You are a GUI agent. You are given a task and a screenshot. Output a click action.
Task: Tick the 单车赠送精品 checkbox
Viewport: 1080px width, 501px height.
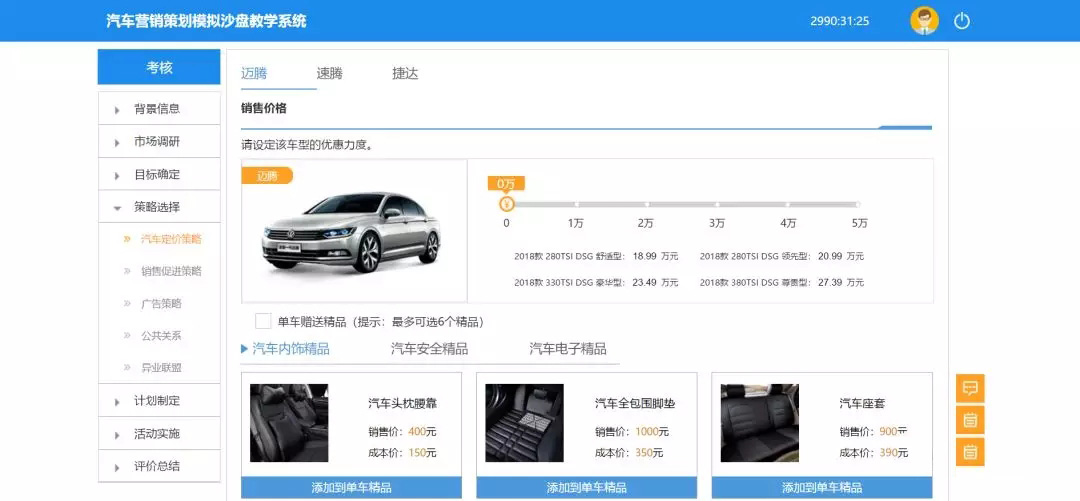pos(263,321)
